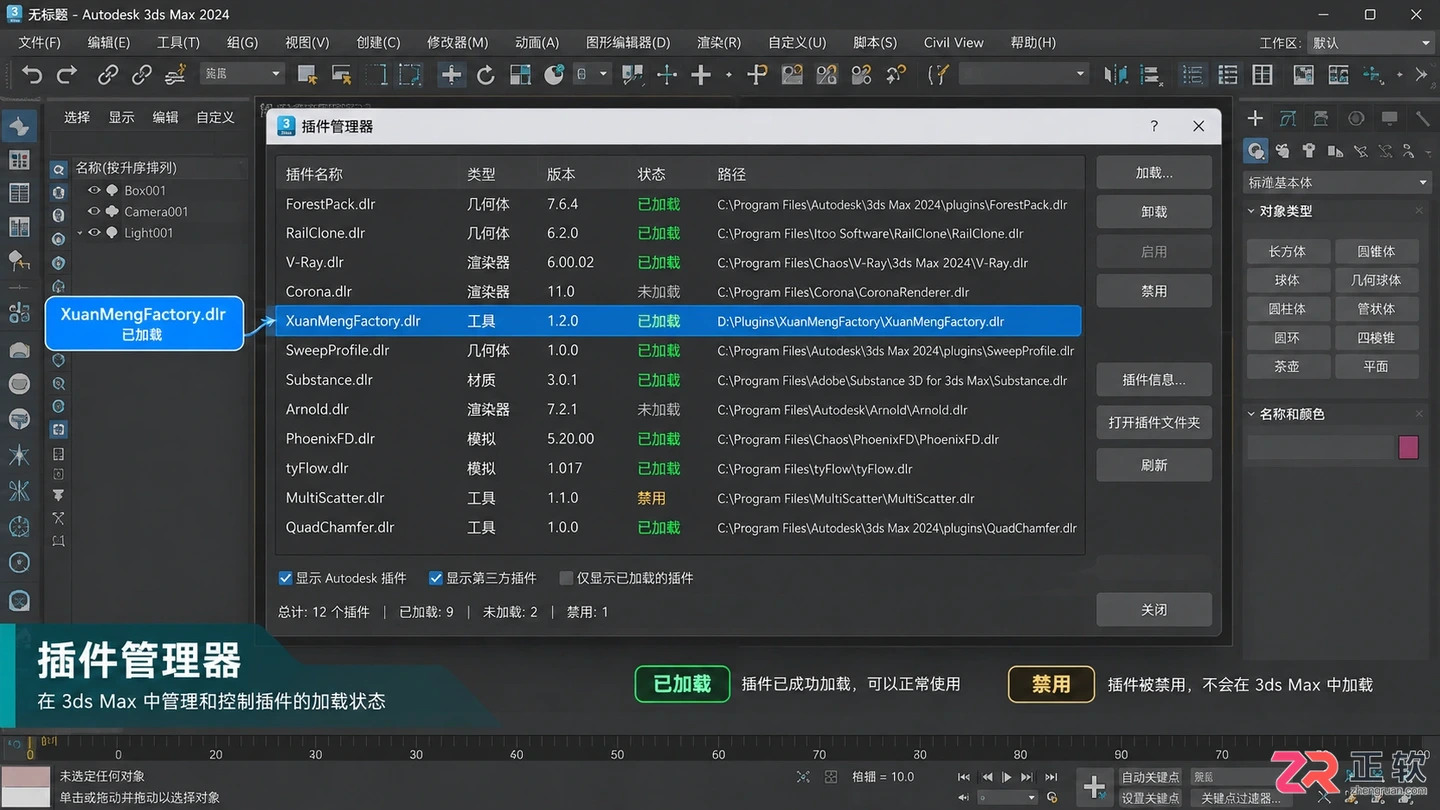This screenshot has height=810, width=1440.
Task: Select the Unlink selection icon
Action: pos(142,75)
